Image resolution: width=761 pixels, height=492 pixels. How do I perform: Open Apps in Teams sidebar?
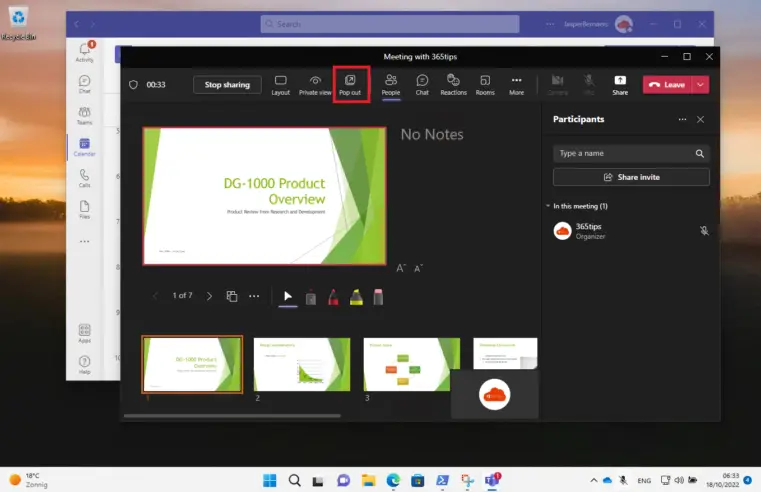click(84, 333)
